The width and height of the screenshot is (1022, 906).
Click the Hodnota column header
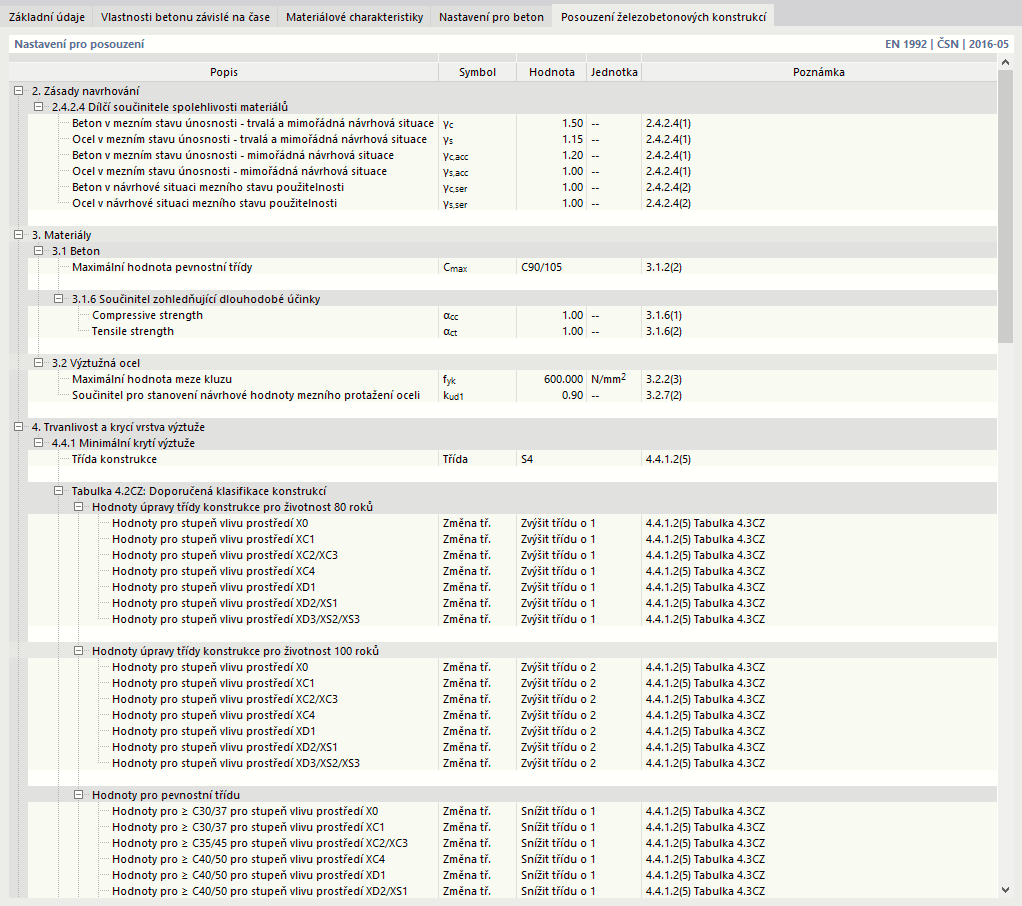pos(551,72)
